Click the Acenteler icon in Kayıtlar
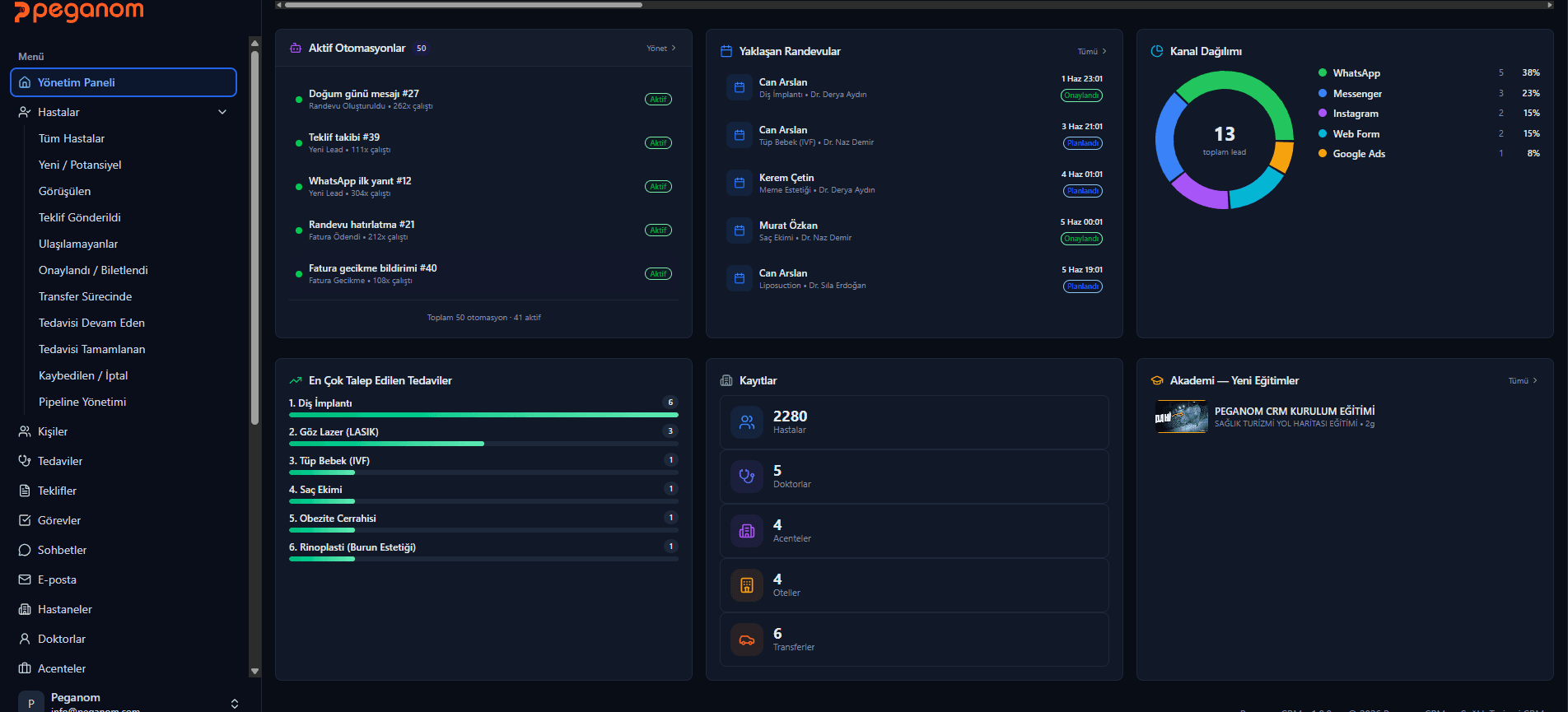Image resolution: width=1568 pixels, height=712 pixels. tap(747, 531)
